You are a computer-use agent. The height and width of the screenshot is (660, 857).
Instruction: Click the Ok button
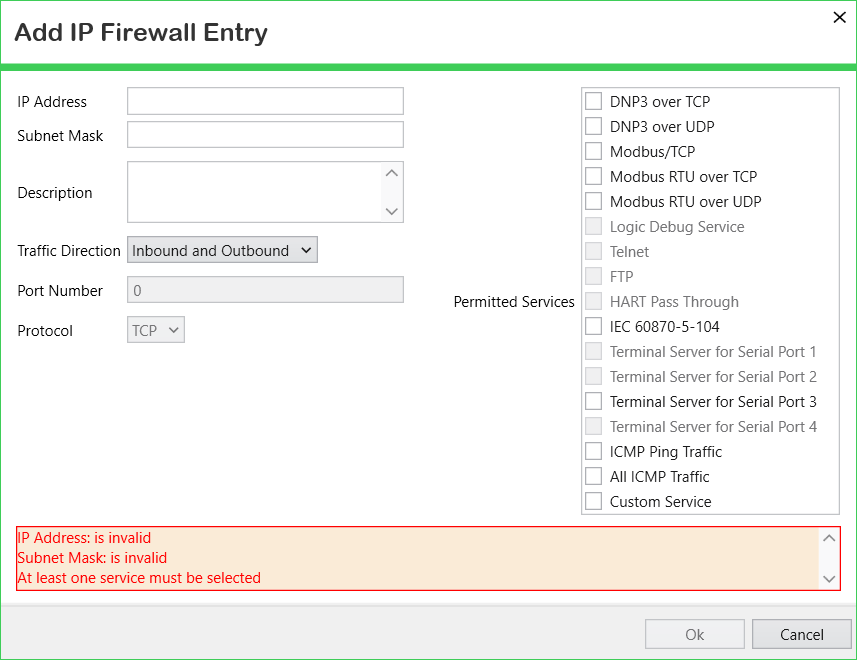tap(695, 634)
